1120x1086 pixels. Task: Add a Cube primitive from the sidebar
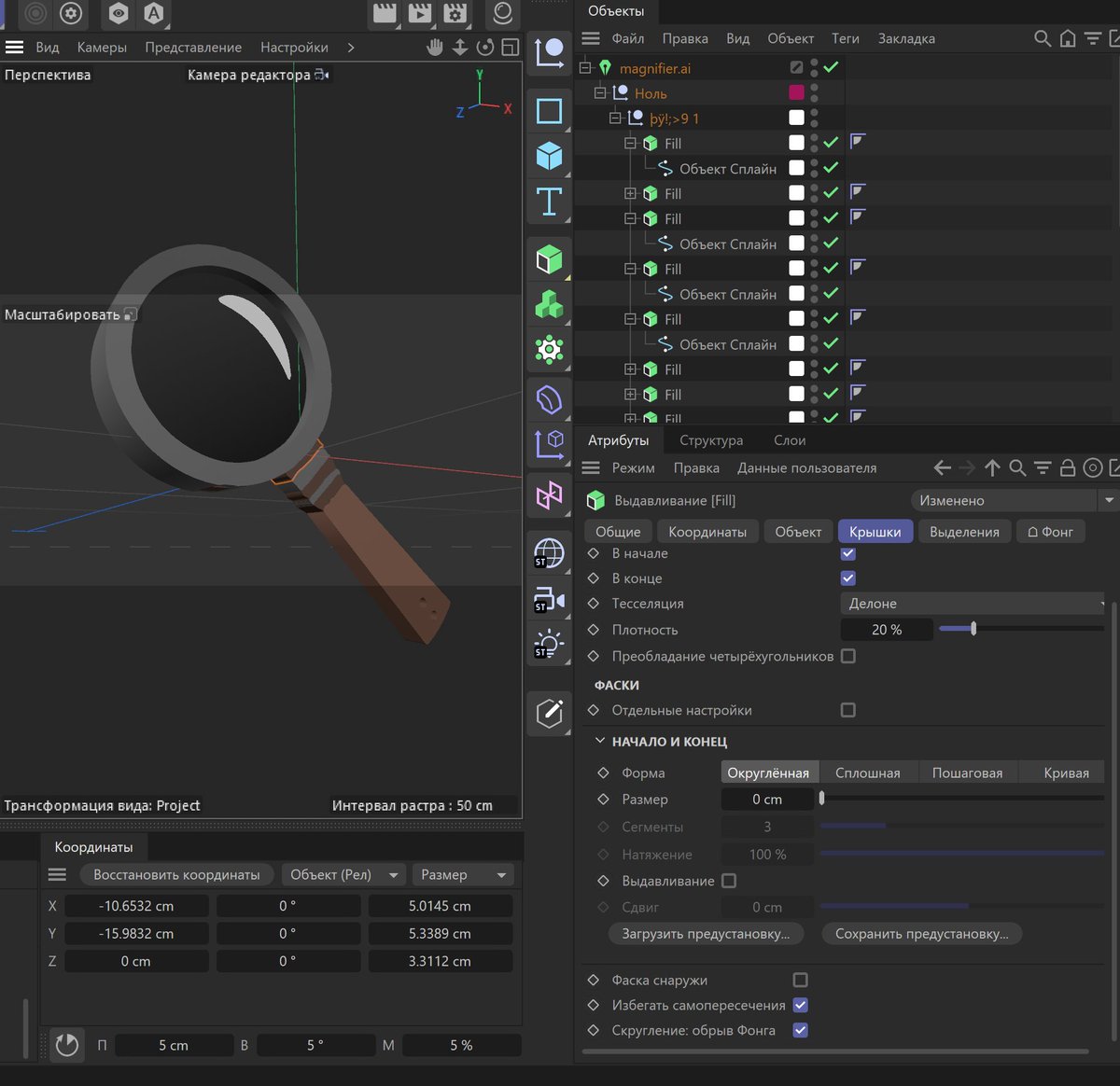coord(549,156)
